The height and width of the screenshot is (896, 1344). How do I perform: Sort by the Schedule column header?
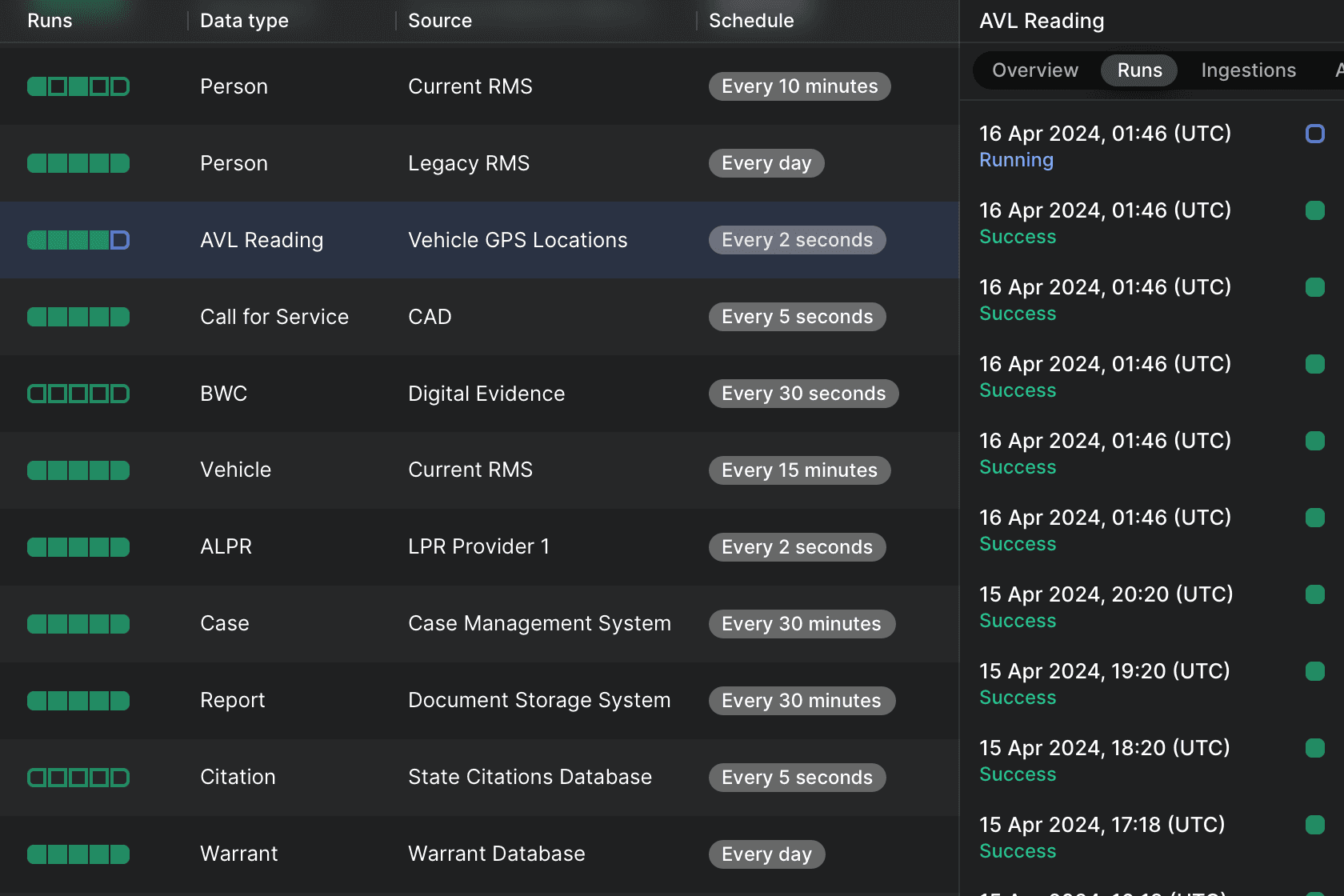[x=751, y=21]
